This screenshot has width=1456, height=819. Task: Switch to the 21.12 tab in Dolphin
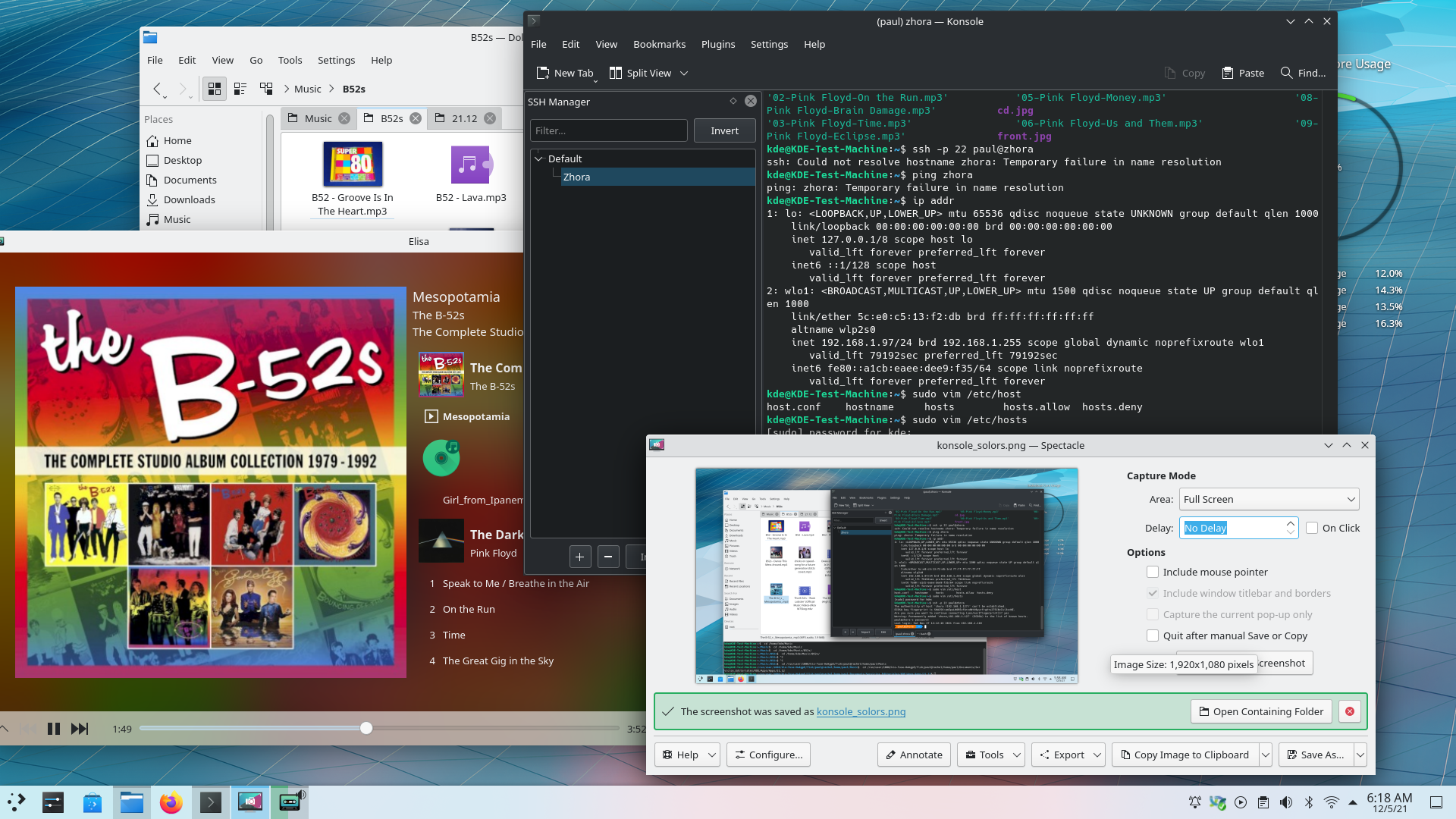pos(464,118)
